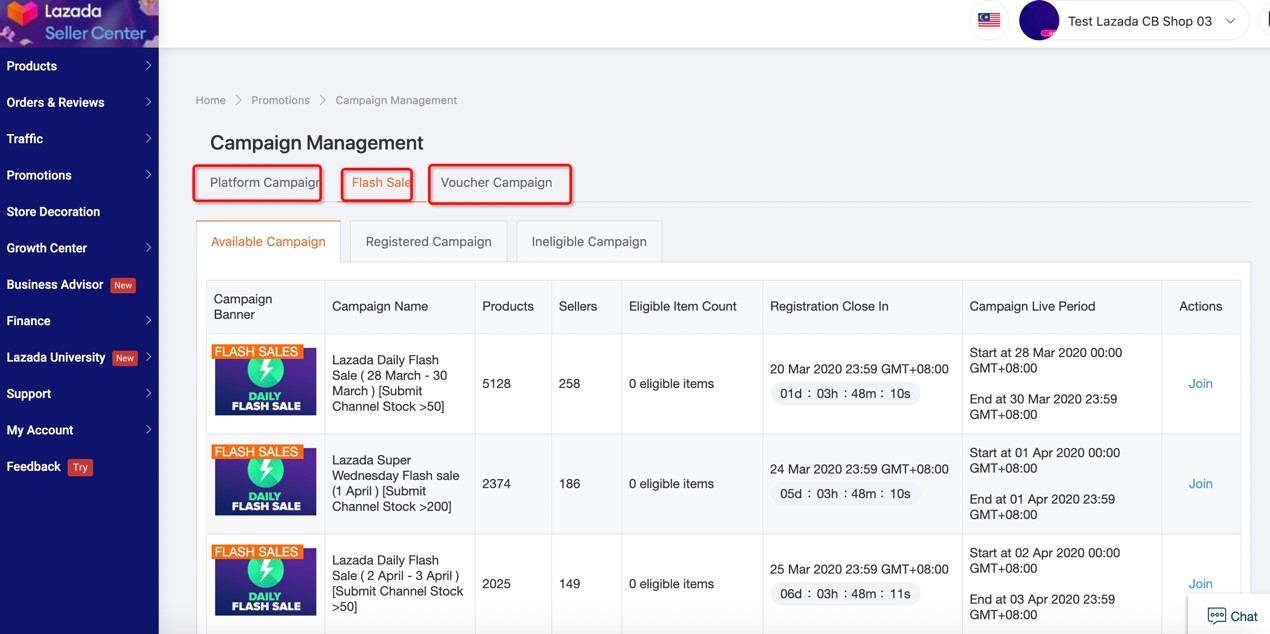This screenshot has width=1270, height=634.
Task: Click the sellers count 186
Action: 570,484
